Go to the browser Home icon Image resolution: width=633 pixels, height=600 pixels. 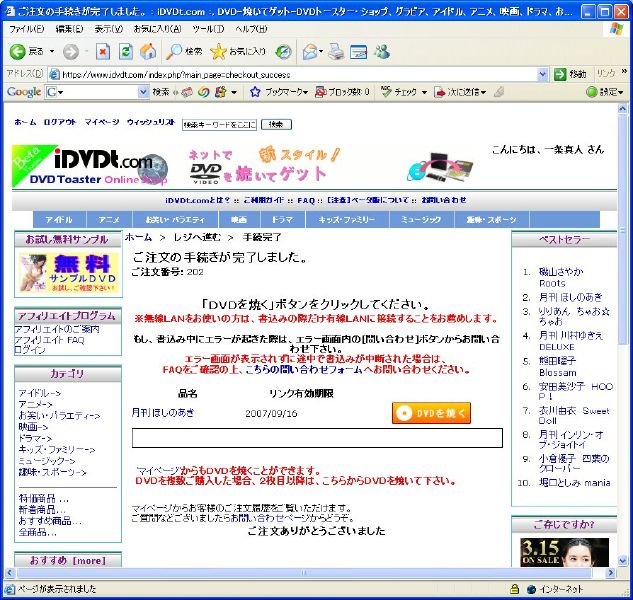tap(148, 52)
